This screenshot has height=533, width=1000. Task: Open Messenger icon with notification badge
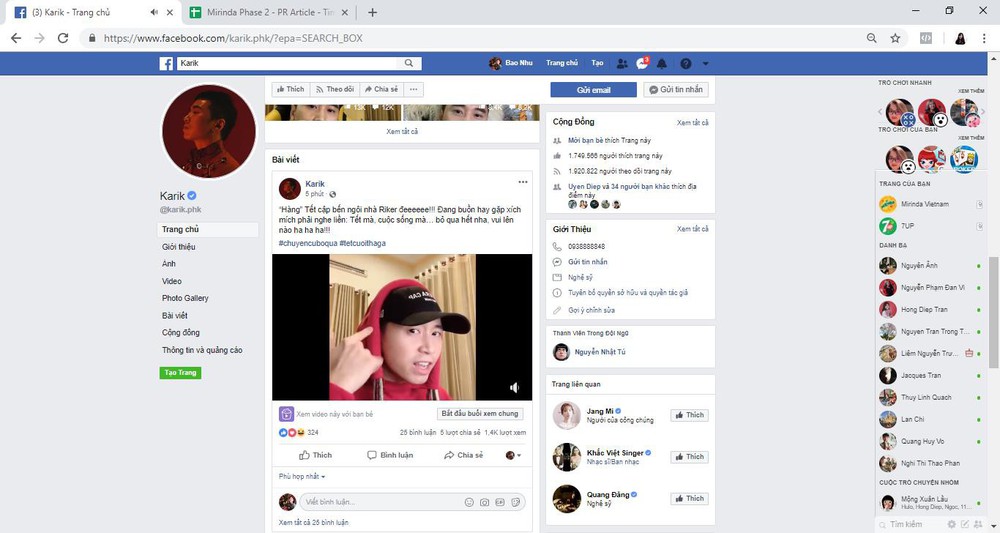click(x=642, y=63)
